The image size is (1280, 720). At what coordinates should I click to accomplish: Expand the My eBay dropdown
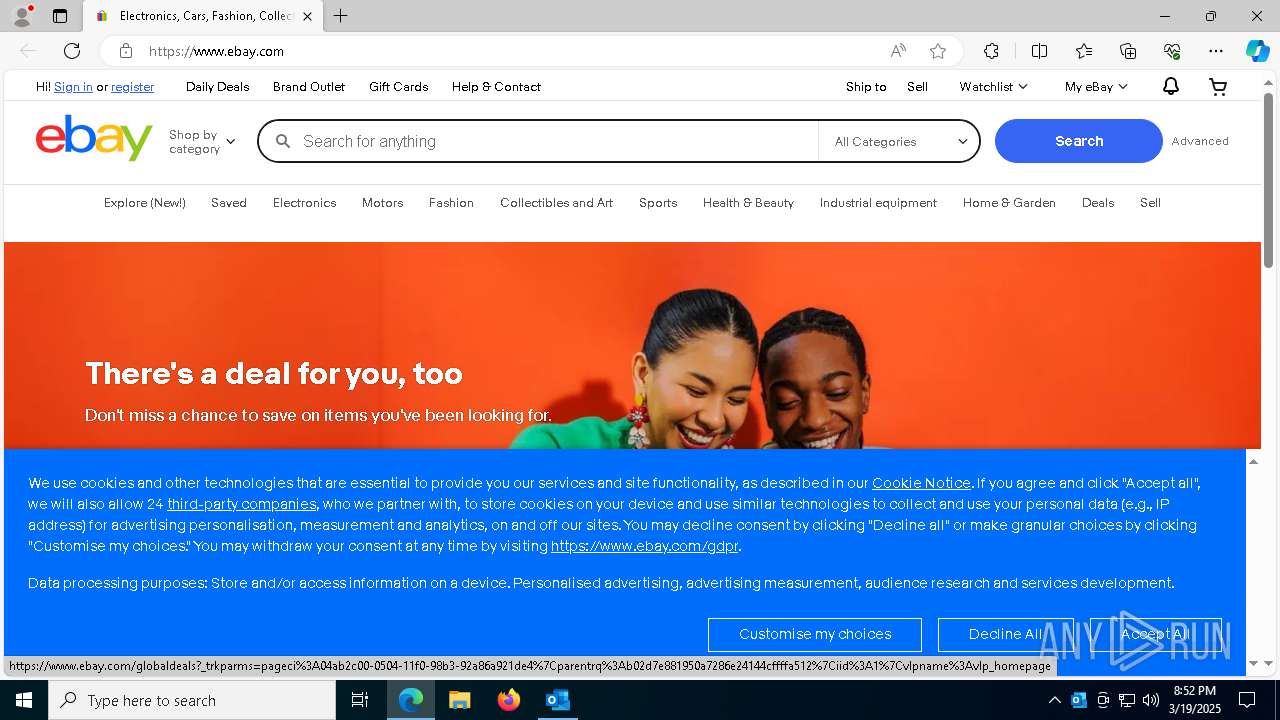(1096, 87)
